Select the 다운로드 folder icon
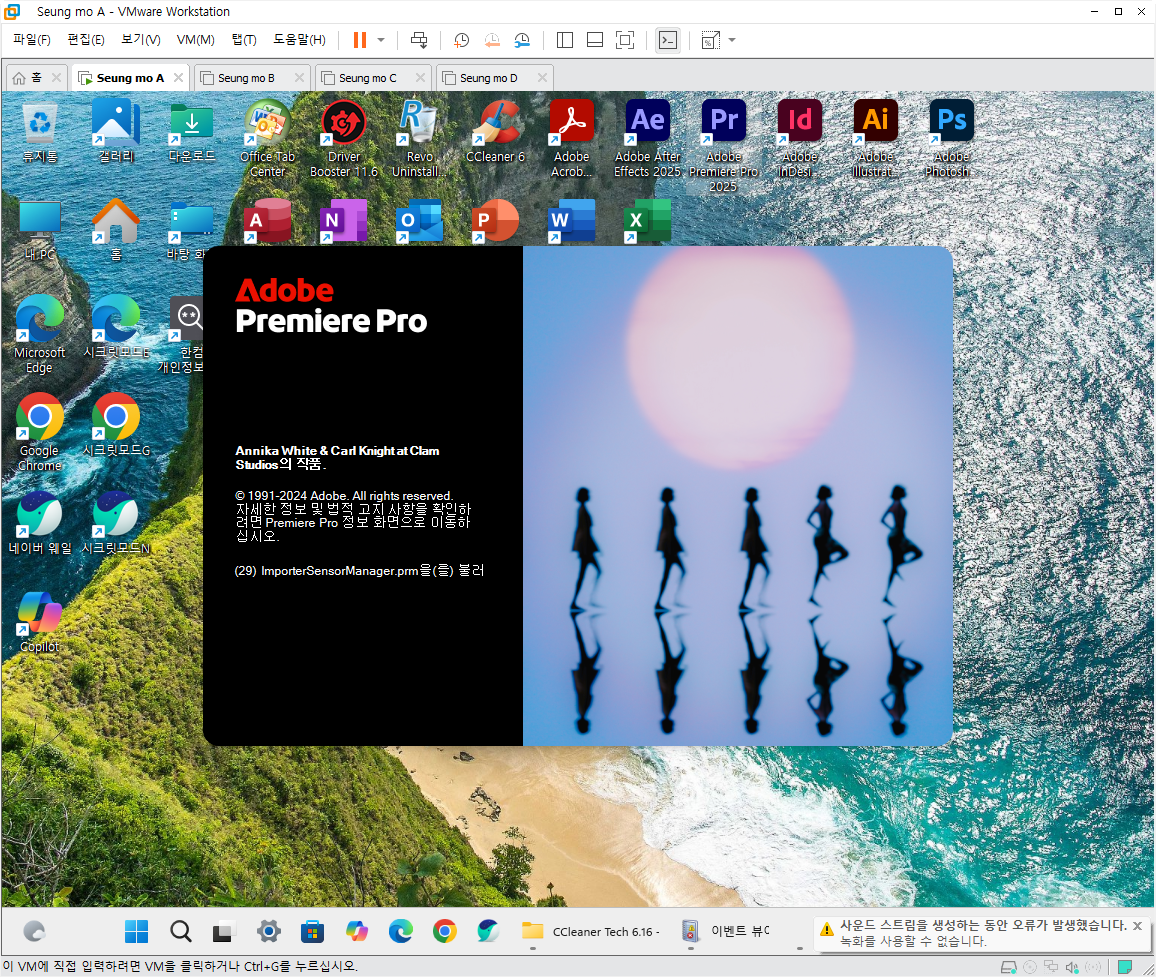 point(192,133)
